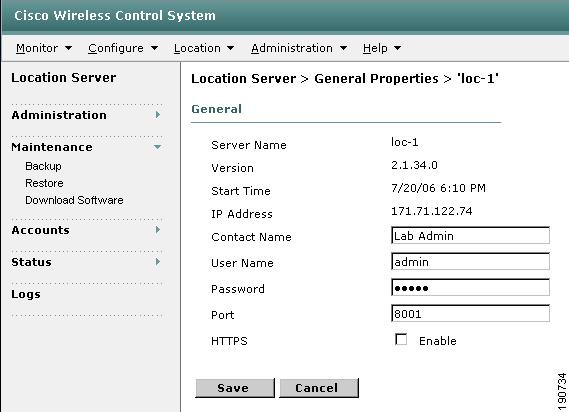Click the Monitor menu dropdown arrow
The height and width of the screenshot is (412, 569).
coord(68,48)
